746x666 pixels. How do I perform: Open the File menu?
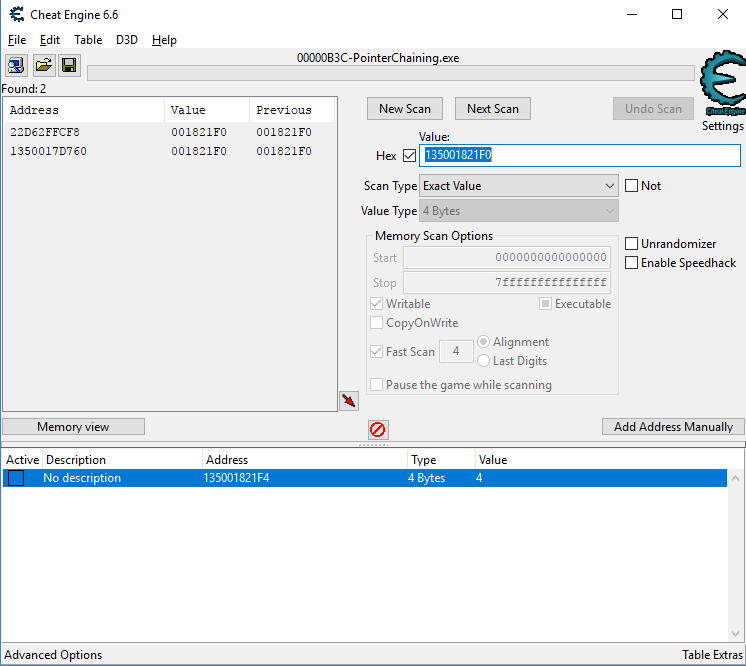[x=17, y=40]
